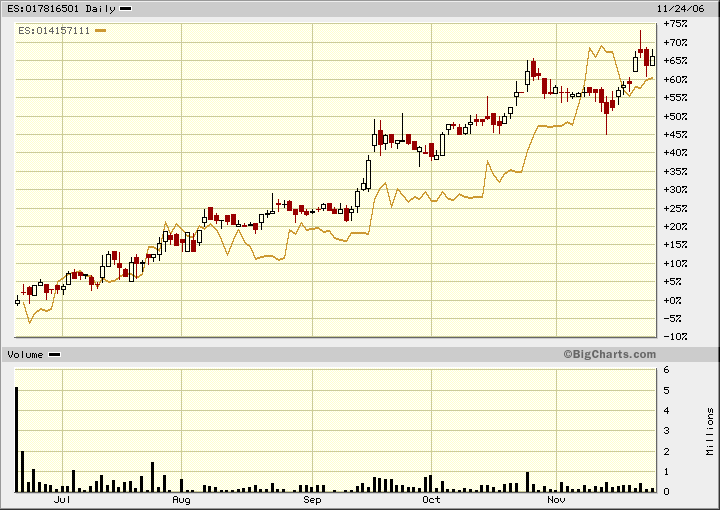
Task: Click the volume axis label 0
Action: (x=666, y=492)
